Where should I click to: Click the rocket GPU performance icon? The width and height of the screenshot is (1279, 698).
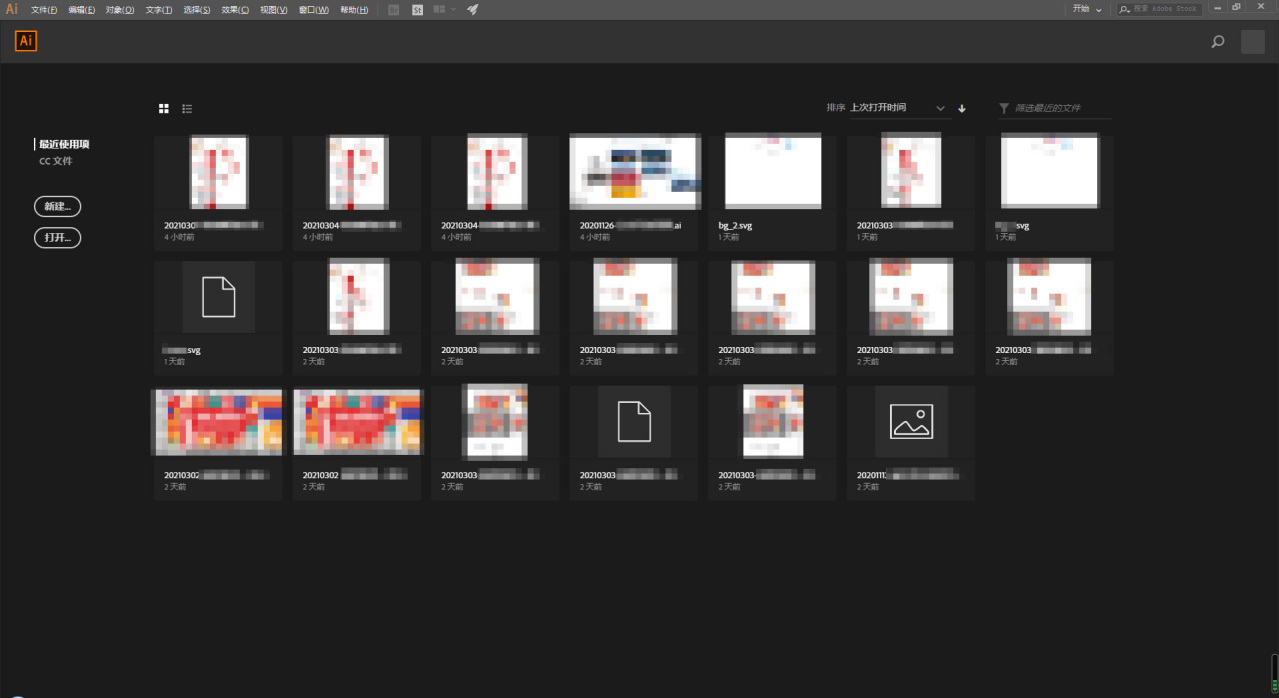pyautogui.click(x=473, y=9)
